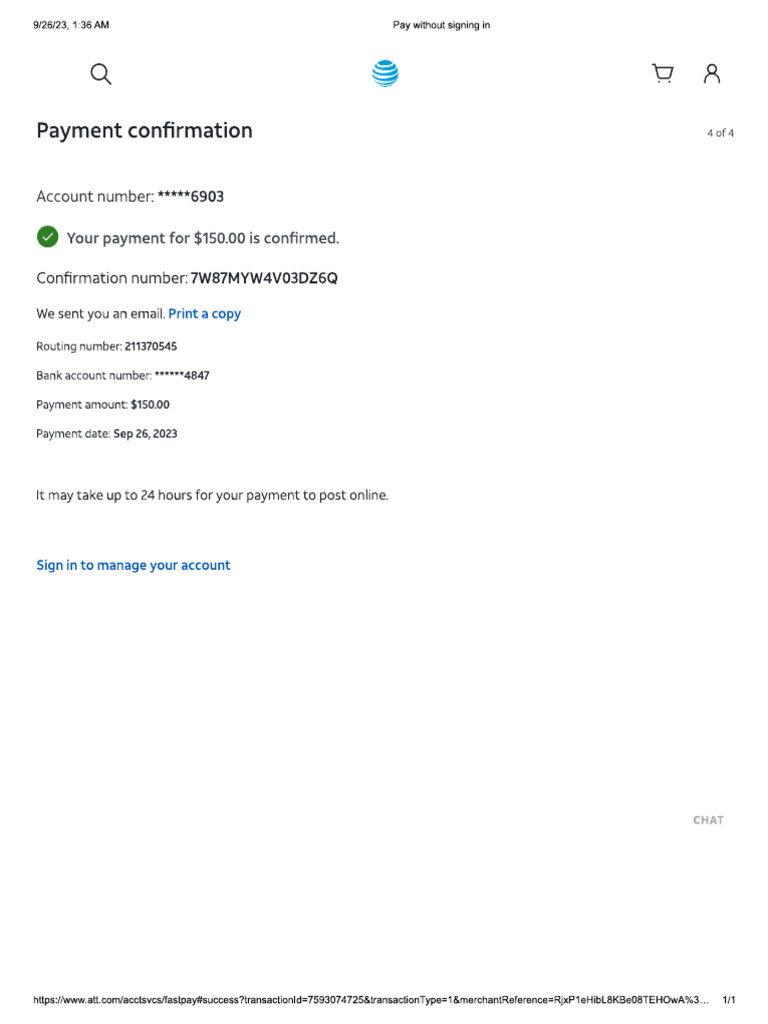
Task: Click bank account number ending 4847
Action: [182, 376]
